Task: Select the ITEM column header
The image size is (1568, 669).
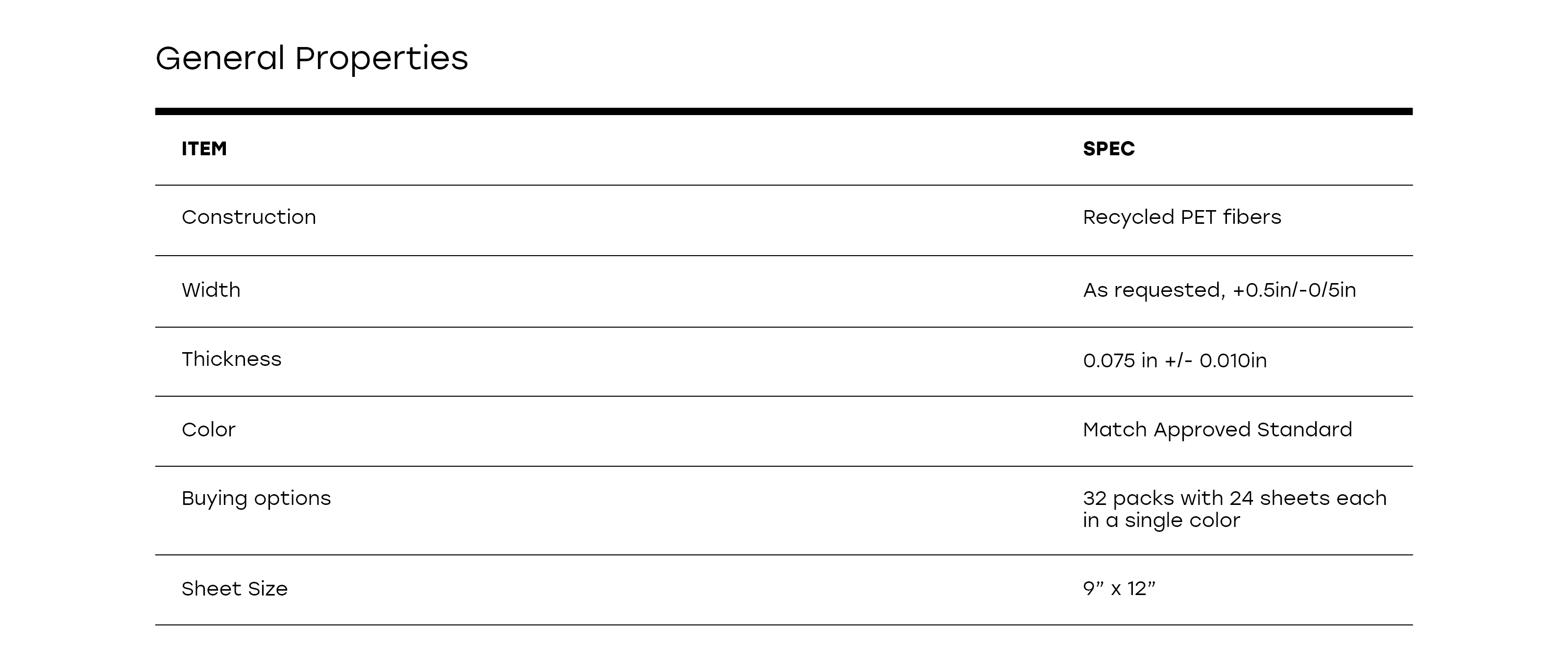Action: point(204,149)
